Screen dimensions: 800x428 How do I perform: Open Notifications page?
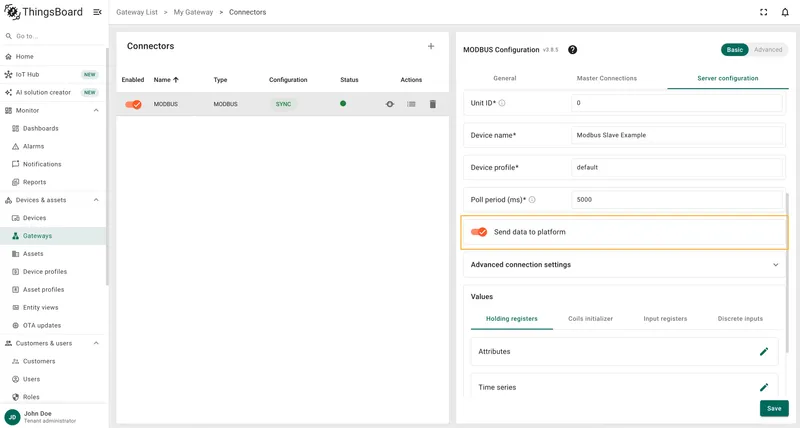point(53,164)
